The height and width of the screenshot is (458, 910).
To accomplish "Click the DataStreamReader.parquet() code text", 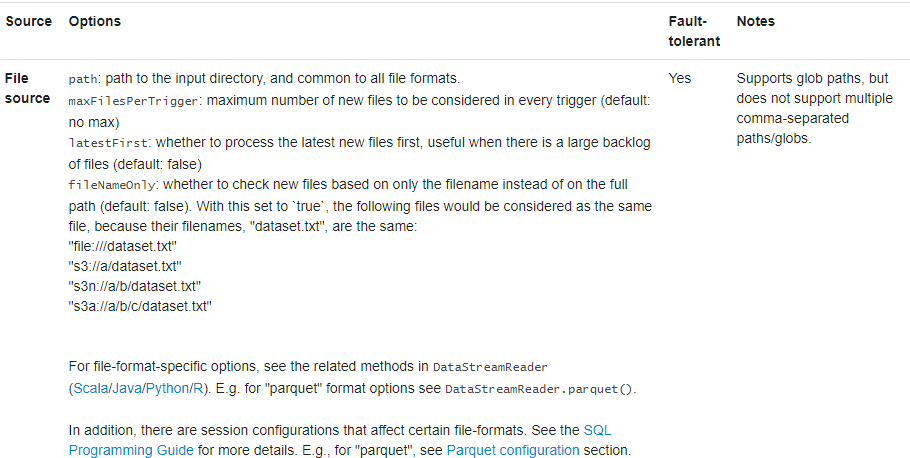I will [539, 388].
